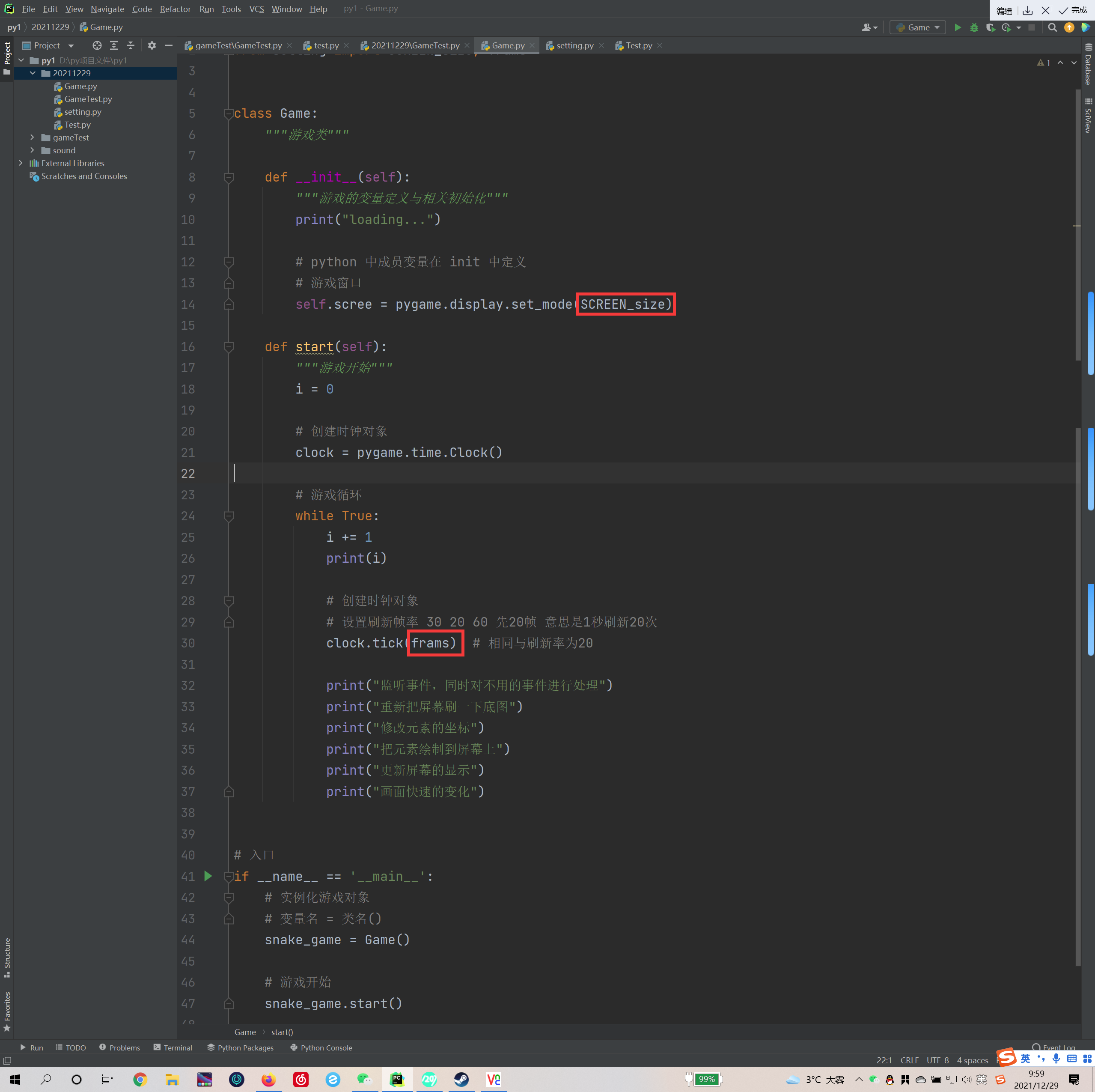Open the Terminal tool window
Image resolution: width=1095 pixels, height=1092 pixels.
[173, 1047]
